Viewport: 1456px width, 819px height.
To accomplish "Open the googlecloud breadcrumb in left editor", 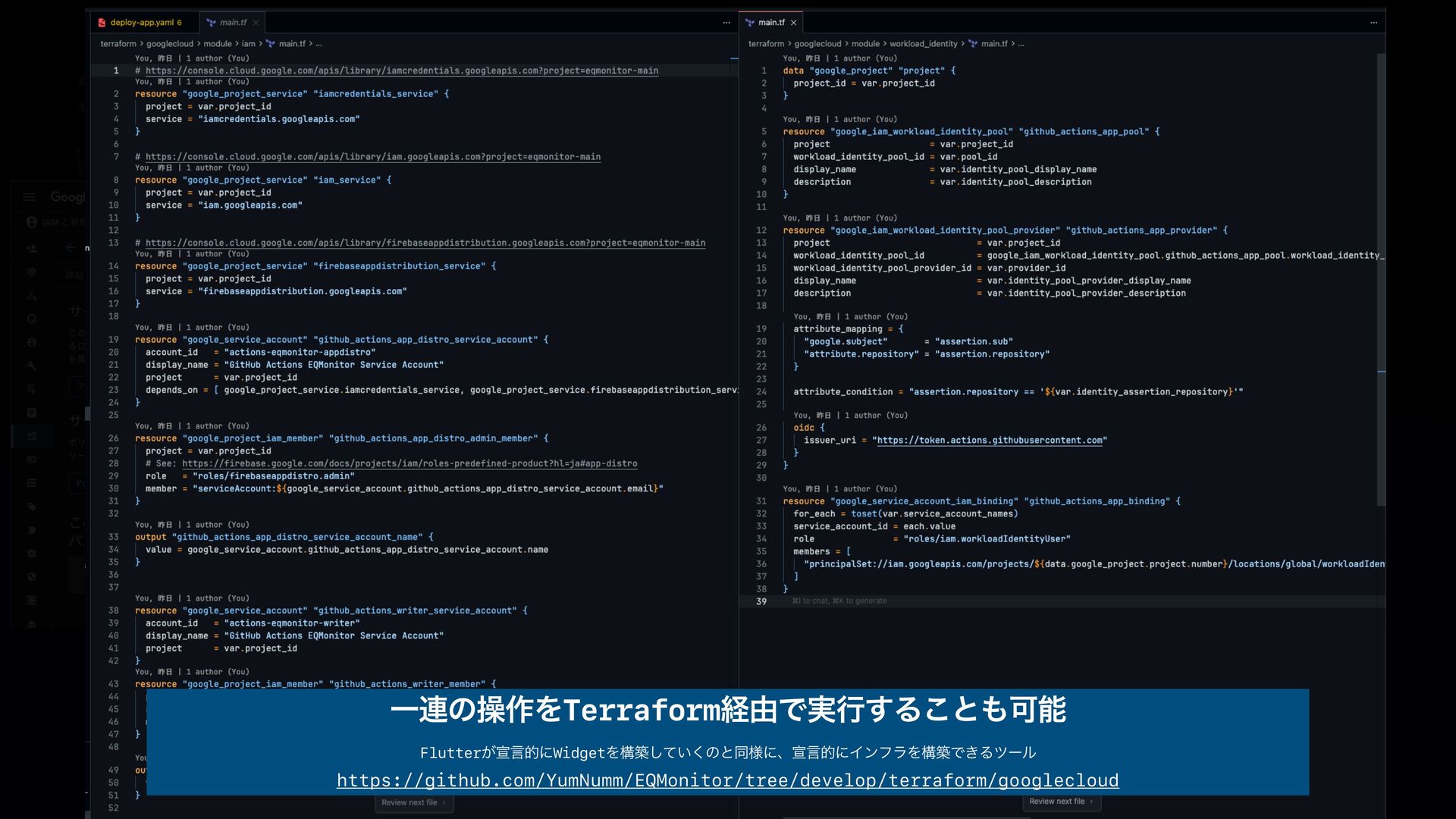I will tap(170, 44).
